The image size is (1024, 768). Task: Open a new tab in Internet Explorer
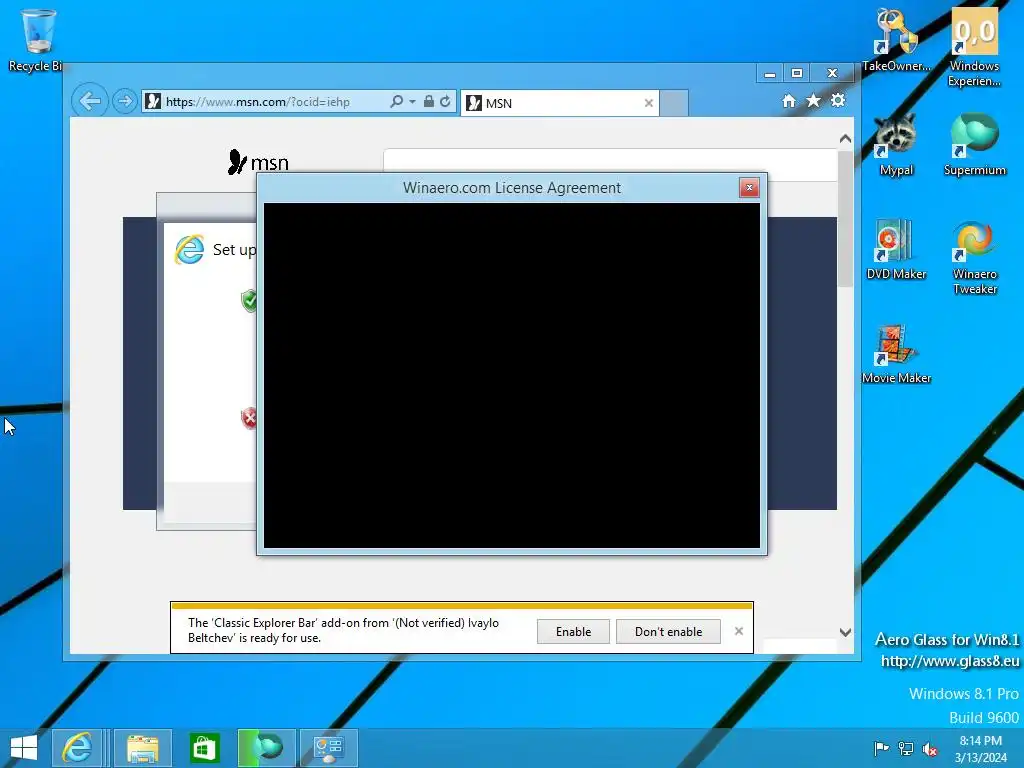coord(674,103)
